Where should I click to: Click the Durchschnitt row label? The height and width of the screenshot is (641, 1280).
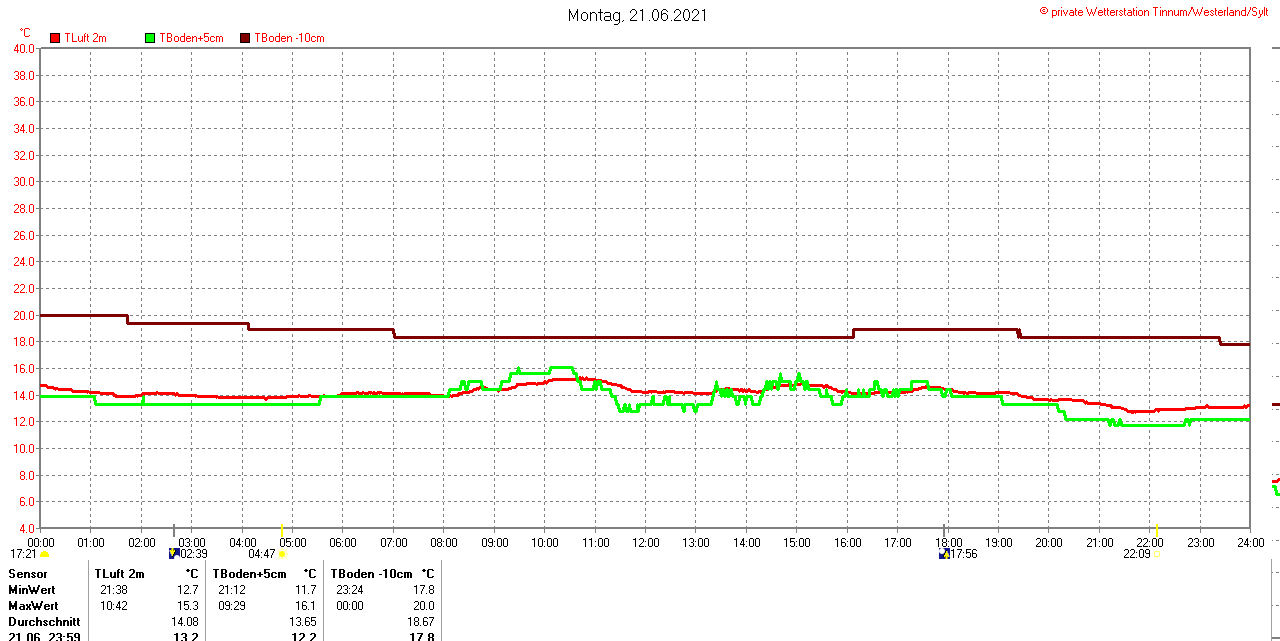tap(43, 622)
